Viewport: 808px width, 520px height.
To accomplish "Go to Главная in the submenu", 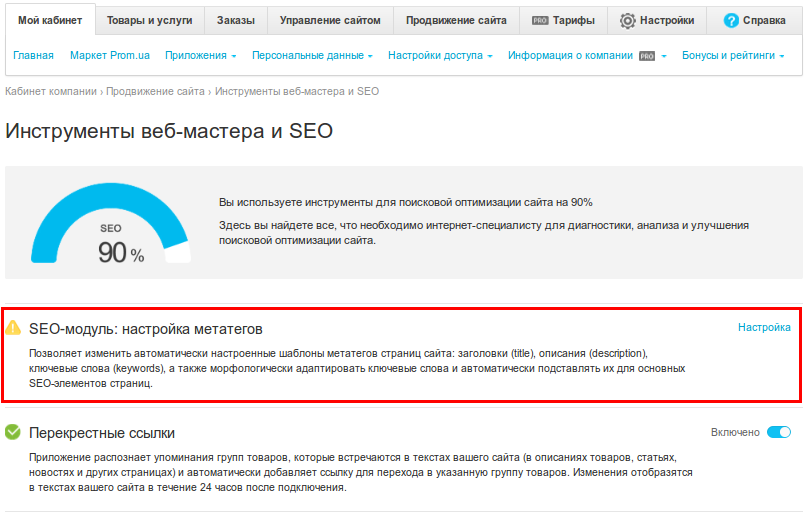I will click(33, 56).
